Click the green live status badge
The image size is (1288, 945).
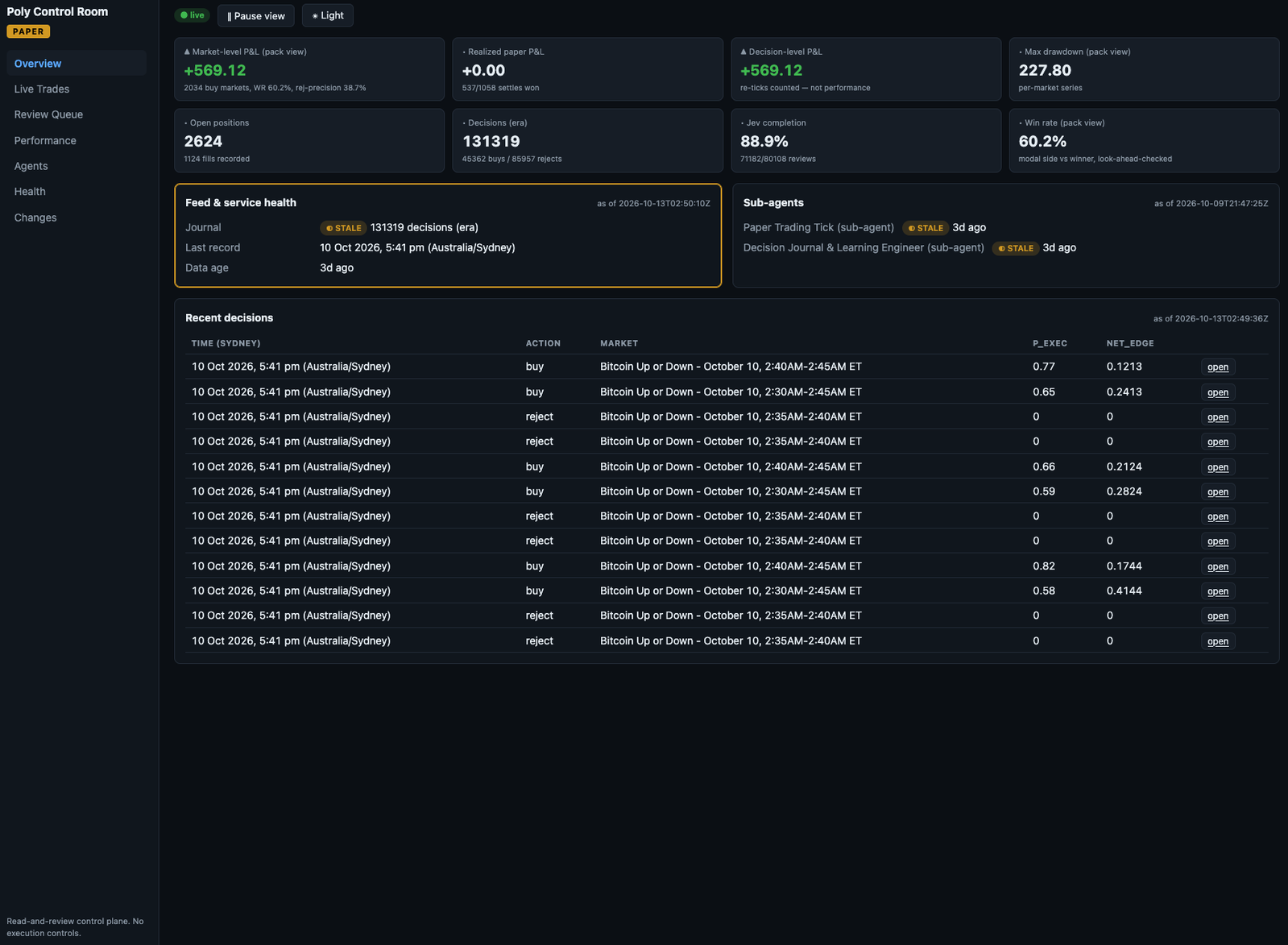point(193,15)
